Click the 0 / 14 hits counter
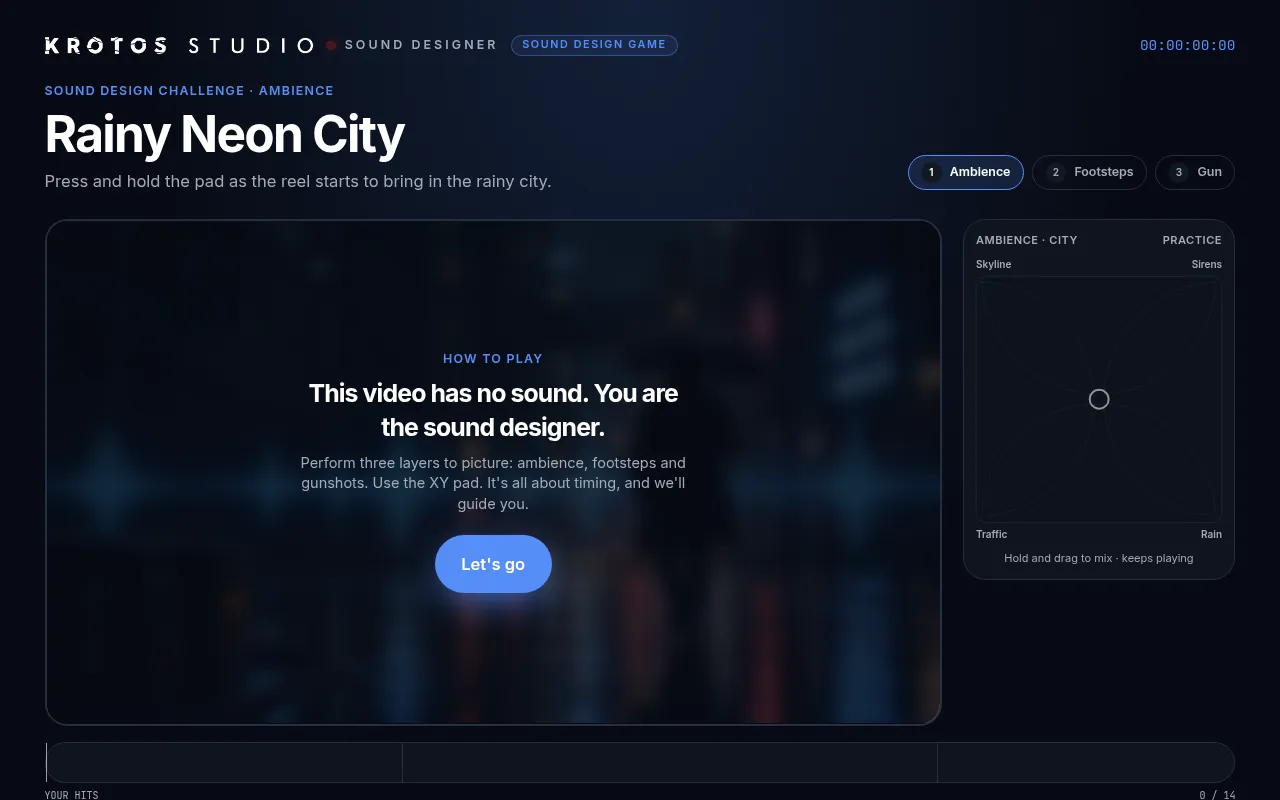The width and height of the screenshot is (1280, 800). 1217,795
